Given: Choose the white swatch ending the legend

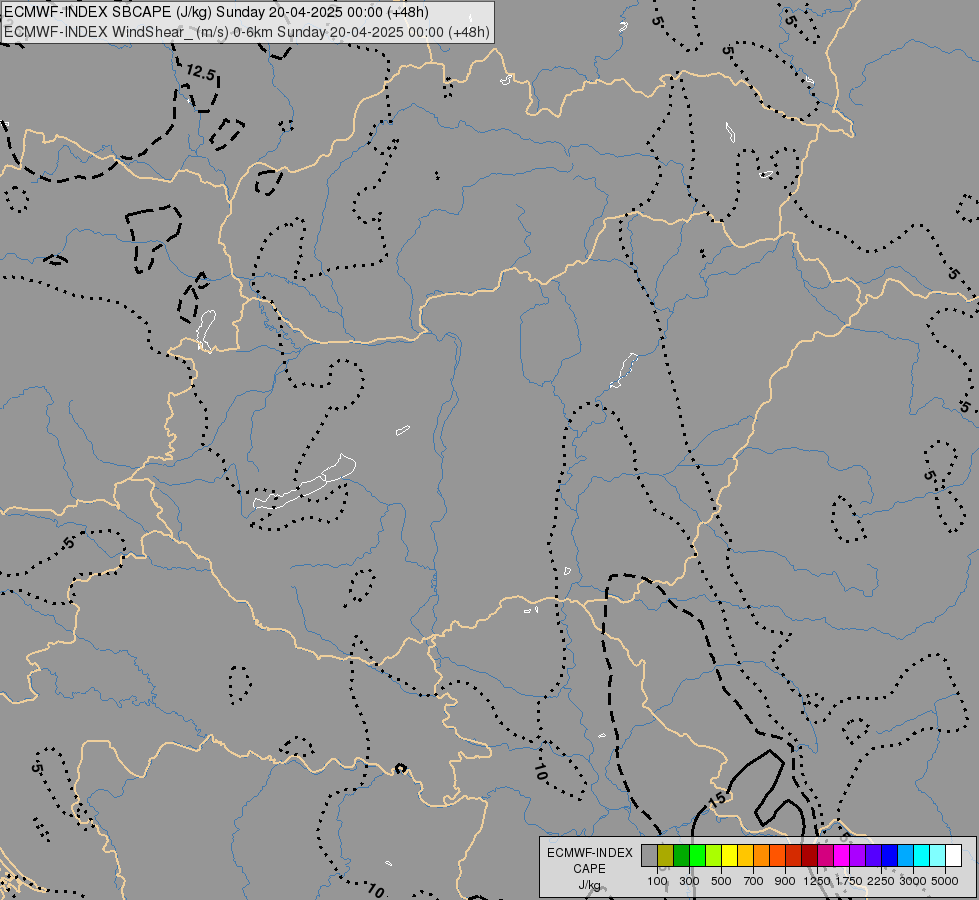Looking at the screenshot, I should (x=953, y=855).
